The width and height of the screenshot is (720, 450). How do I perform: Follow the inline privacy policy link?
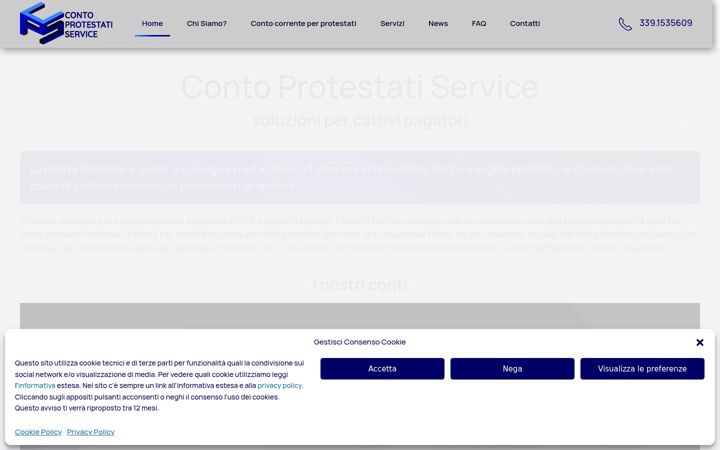tap(280, 386)
